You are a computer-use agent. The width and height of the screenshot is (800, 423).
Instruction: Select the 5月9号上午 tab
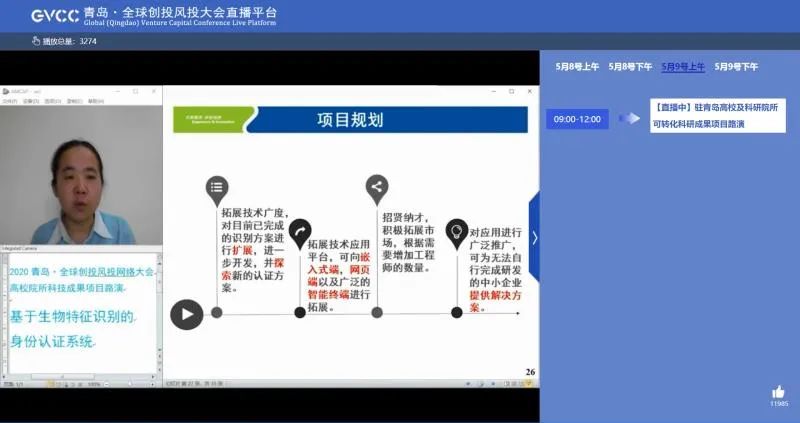coord(683,67)
